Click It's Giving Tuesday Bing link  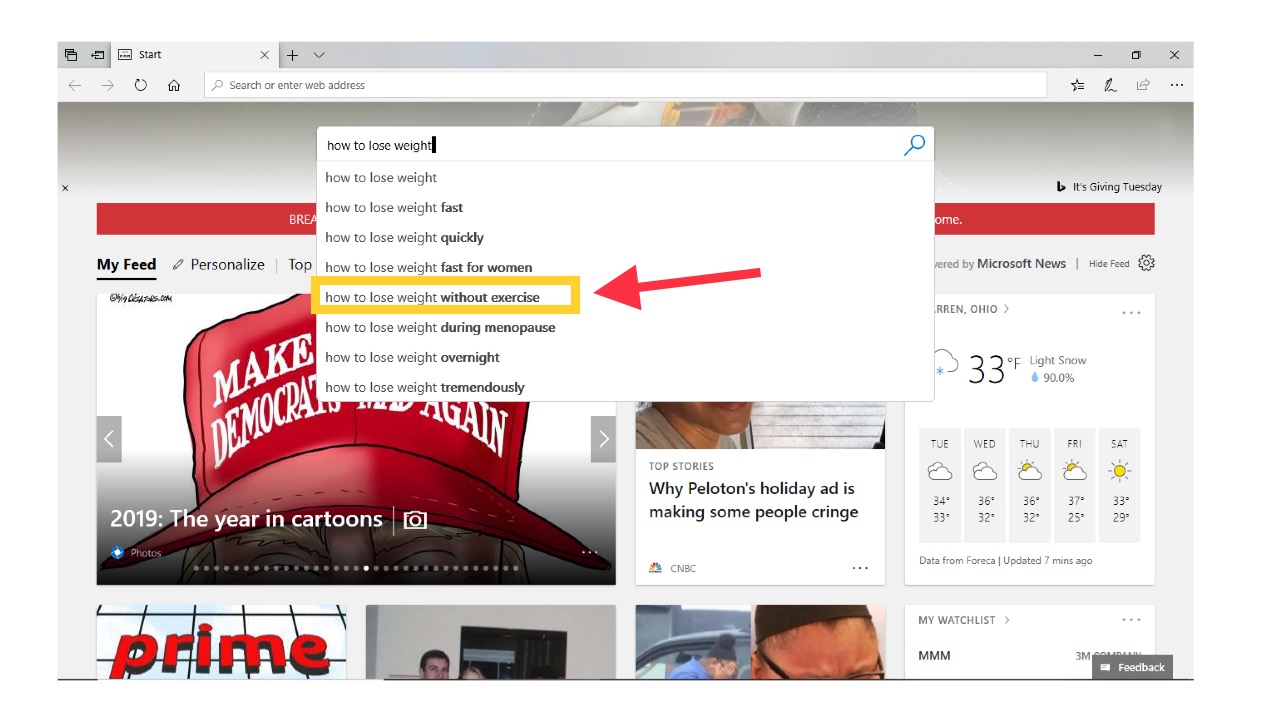1109,187
